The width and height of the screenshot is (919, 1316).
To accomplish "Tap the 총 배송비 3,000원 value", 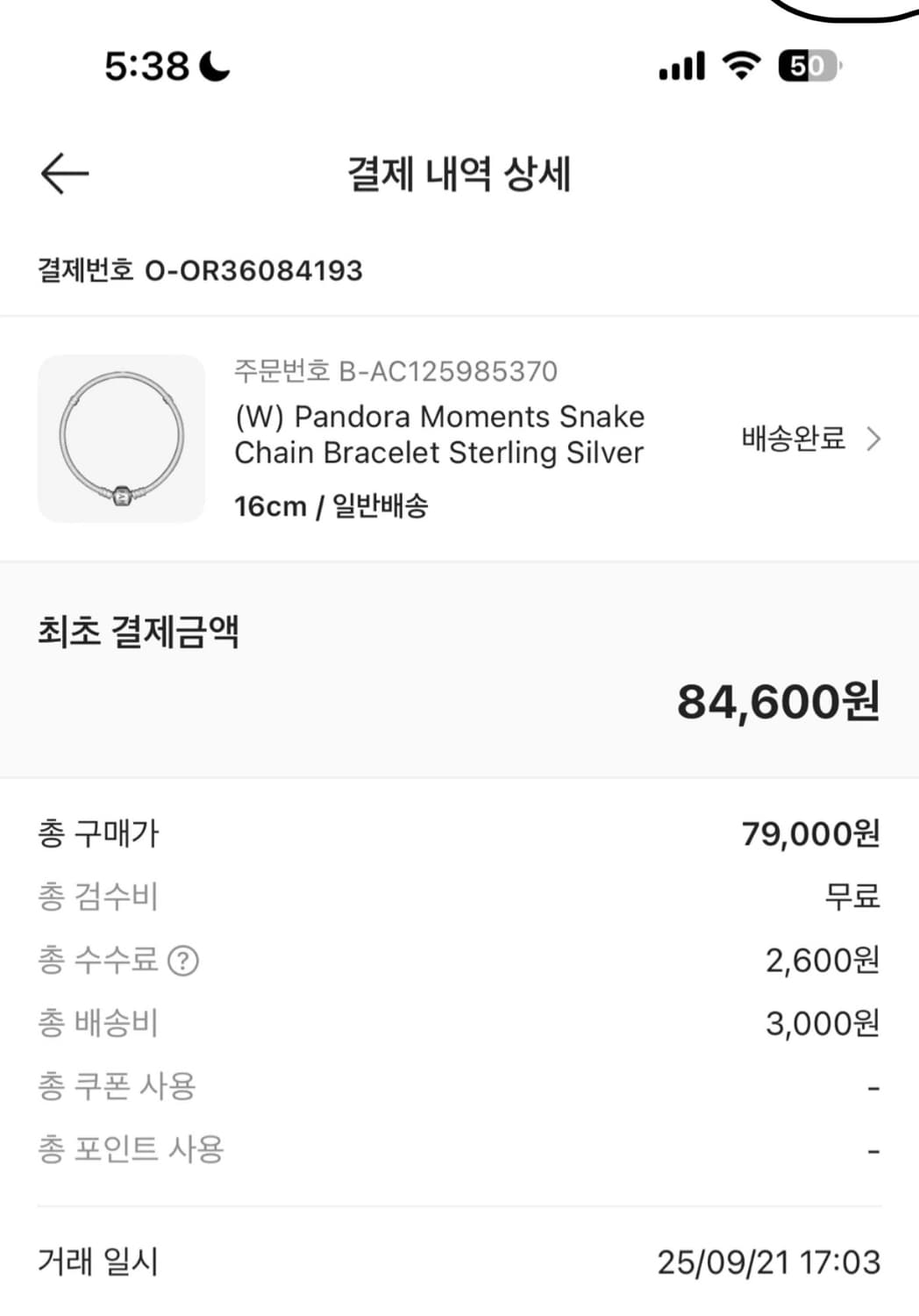I will [x=822, y=1023].
